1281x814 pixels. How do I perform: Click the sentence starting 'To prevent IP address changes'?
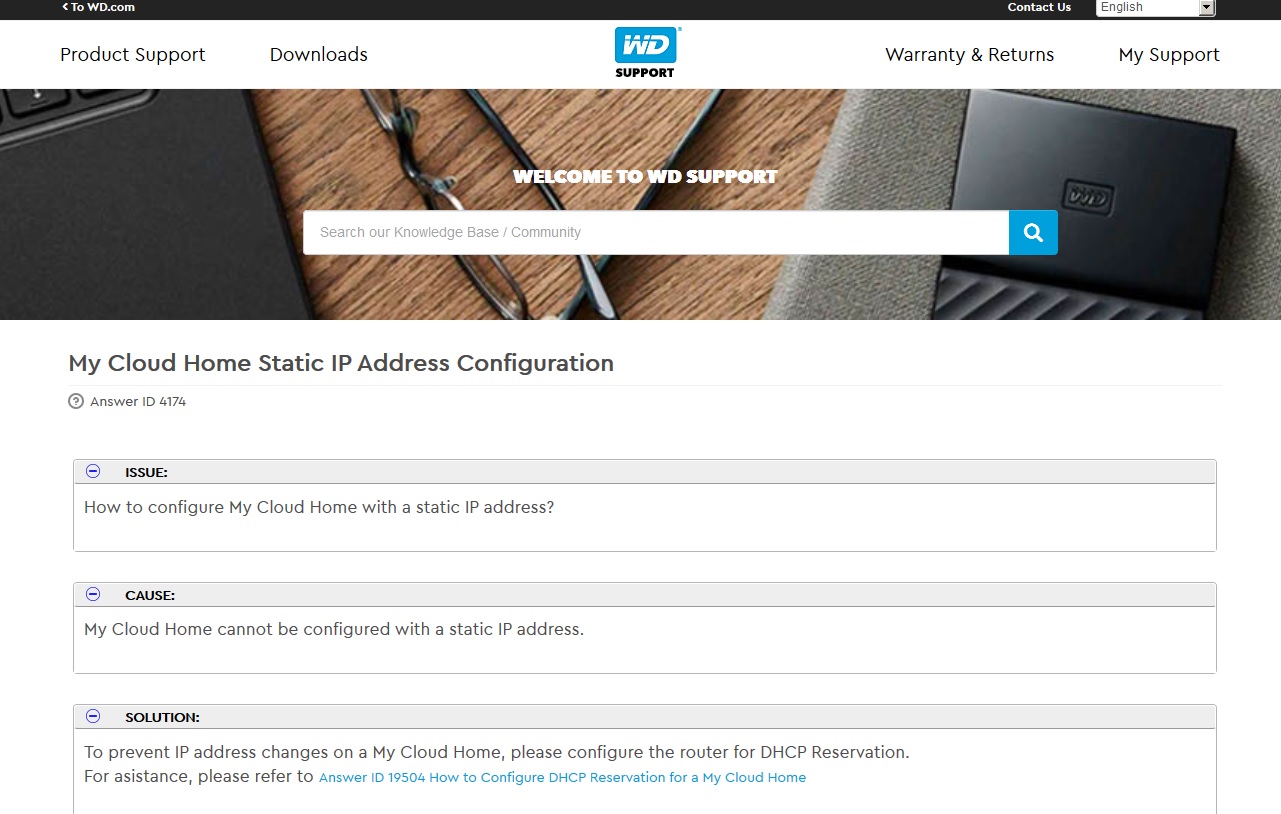tap(497, 752)
